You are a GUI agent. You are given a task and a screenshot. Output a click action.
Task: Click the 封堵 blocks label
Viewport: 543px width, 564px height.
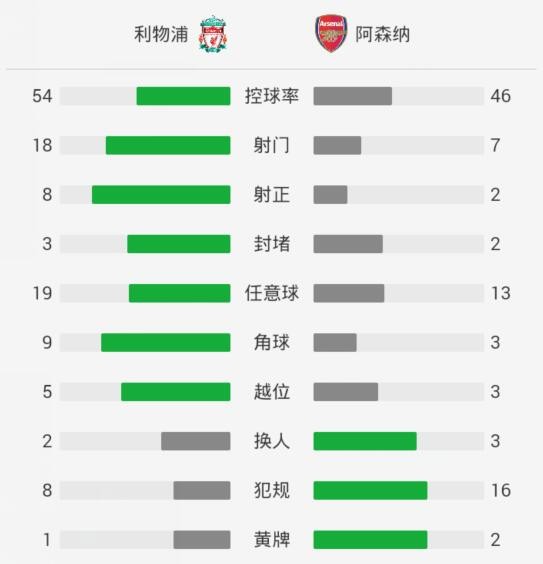(x=272, y=244)
